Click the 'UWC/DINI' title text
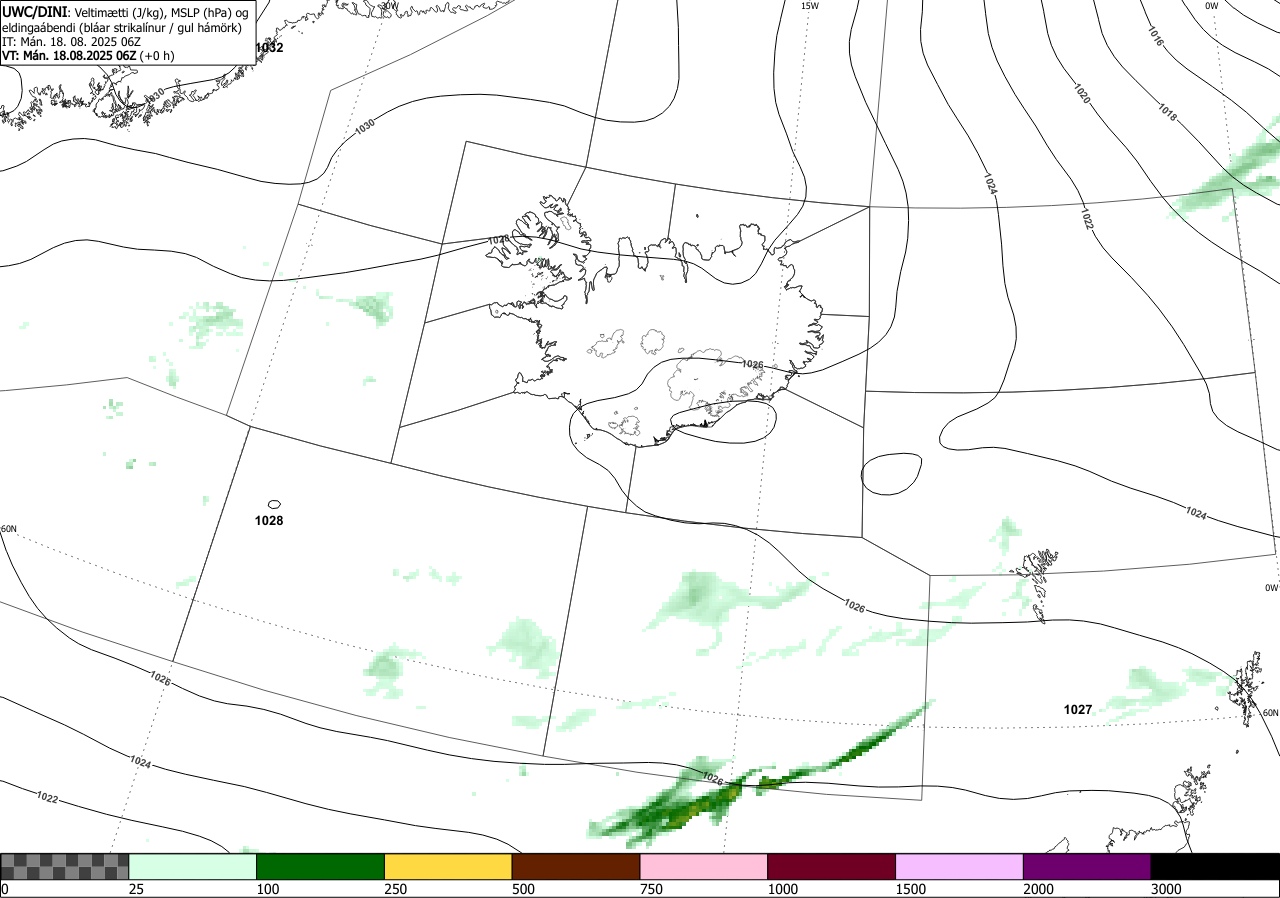This screenshot has height=898, width=1280. click(x=34, y=11)
